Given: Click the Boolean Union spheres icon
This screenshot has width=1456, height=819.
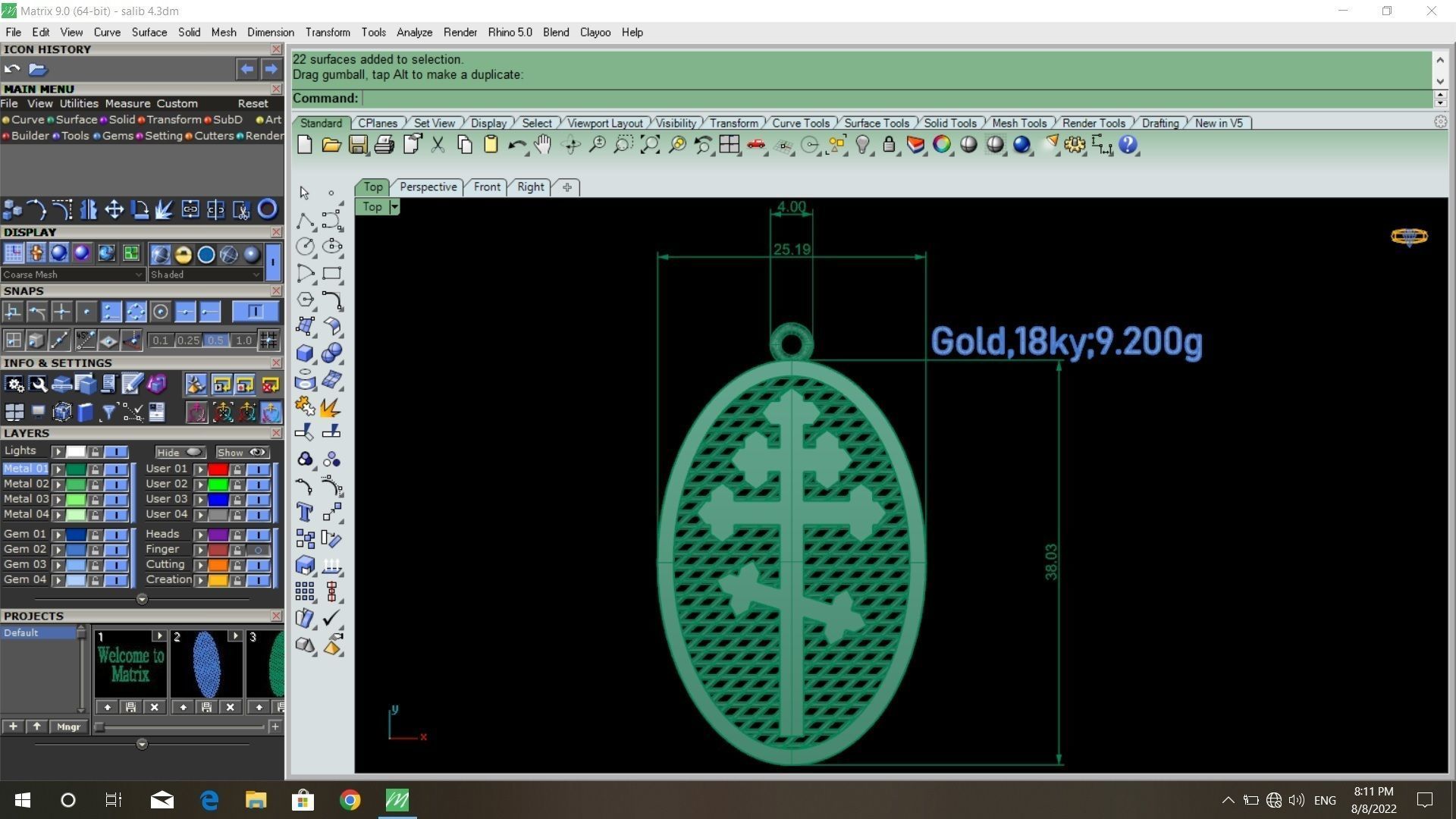Looking at the screenshot, I should 331,353.
